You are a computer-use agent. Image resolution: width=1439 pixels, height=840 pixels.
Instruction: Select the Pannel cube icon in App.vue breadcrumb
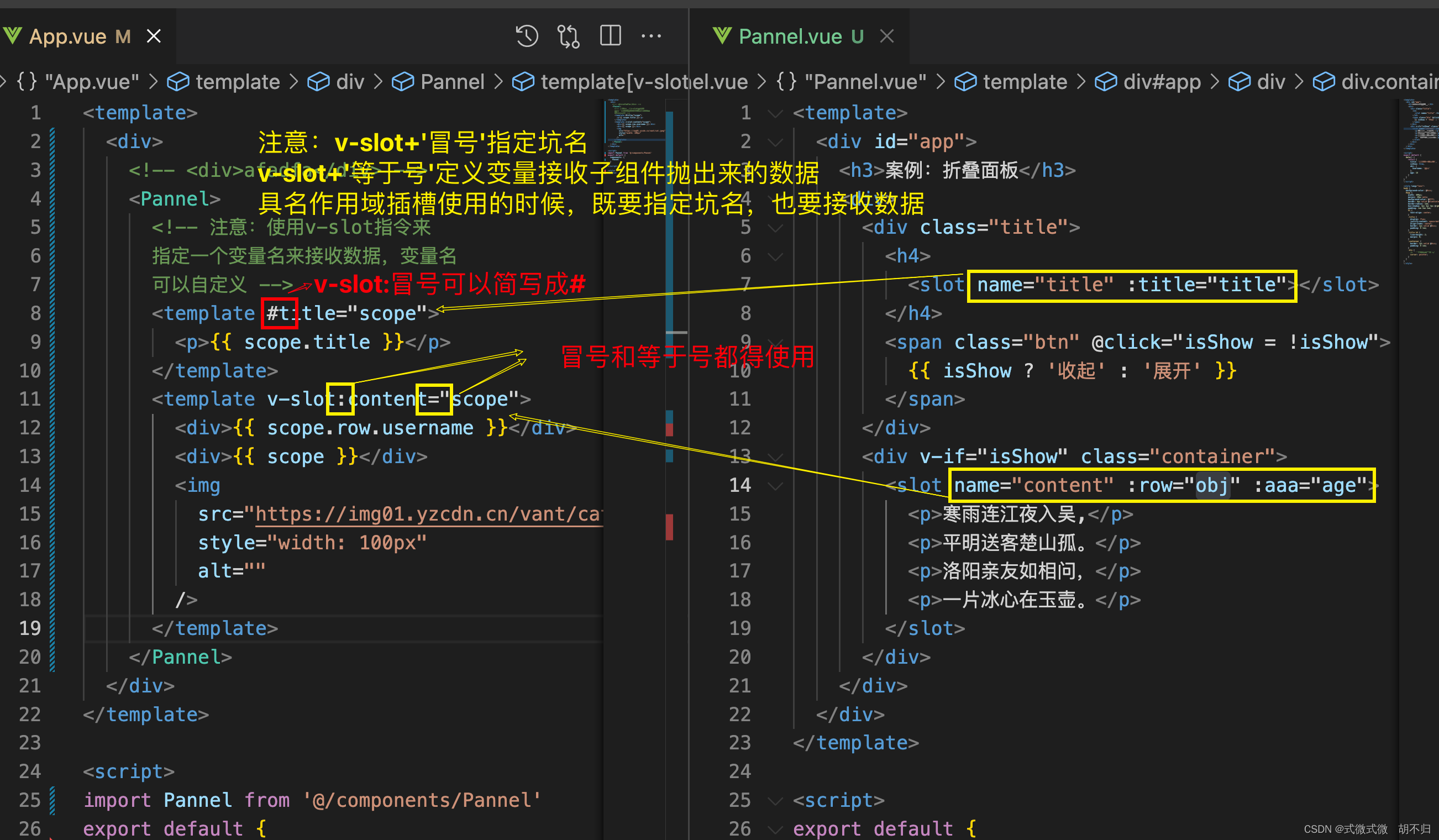pyautogui.click(x=403, y=82)
